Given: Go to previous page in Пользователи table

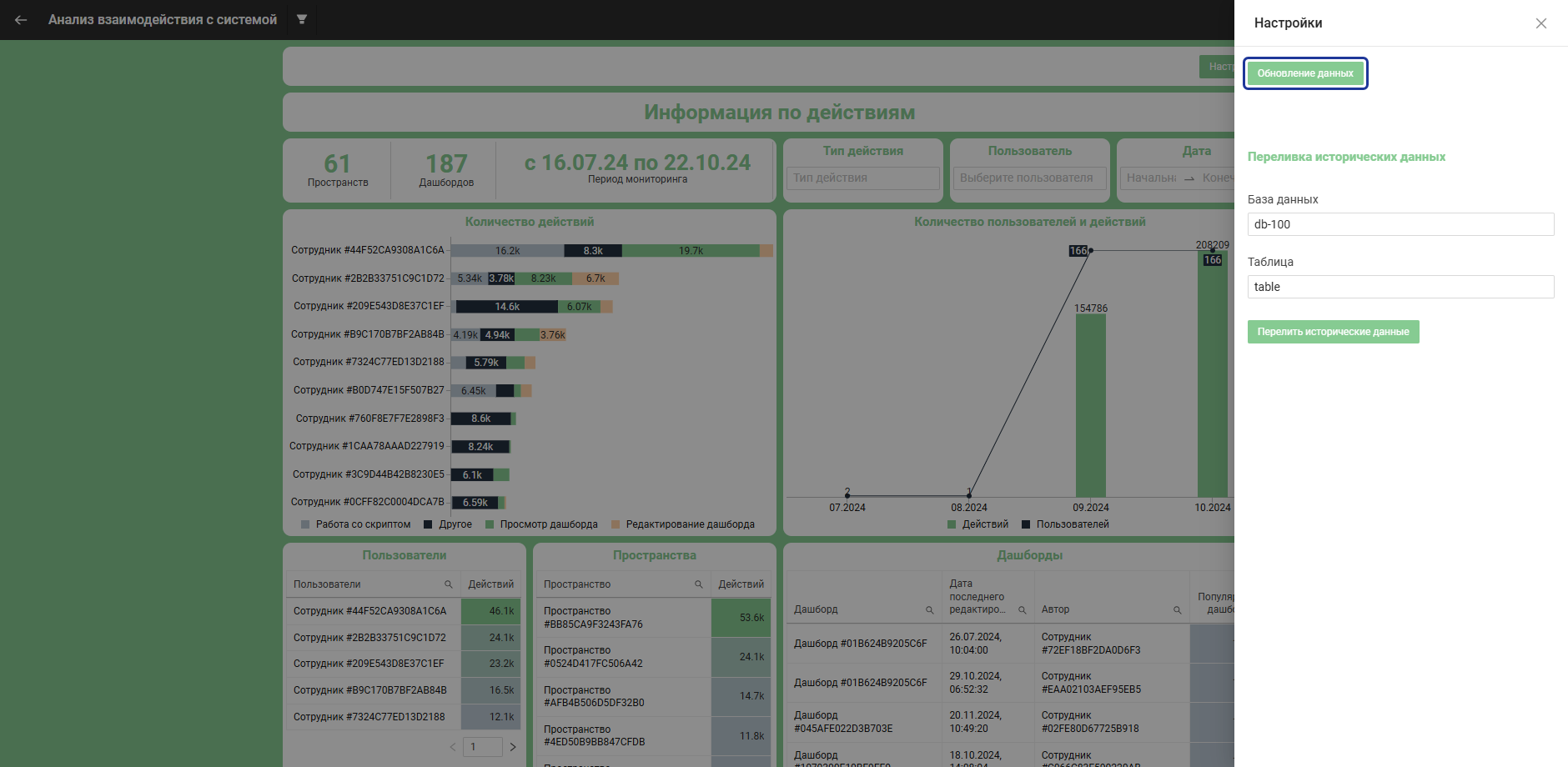Looking at the screenshot, I should (453, 747).
